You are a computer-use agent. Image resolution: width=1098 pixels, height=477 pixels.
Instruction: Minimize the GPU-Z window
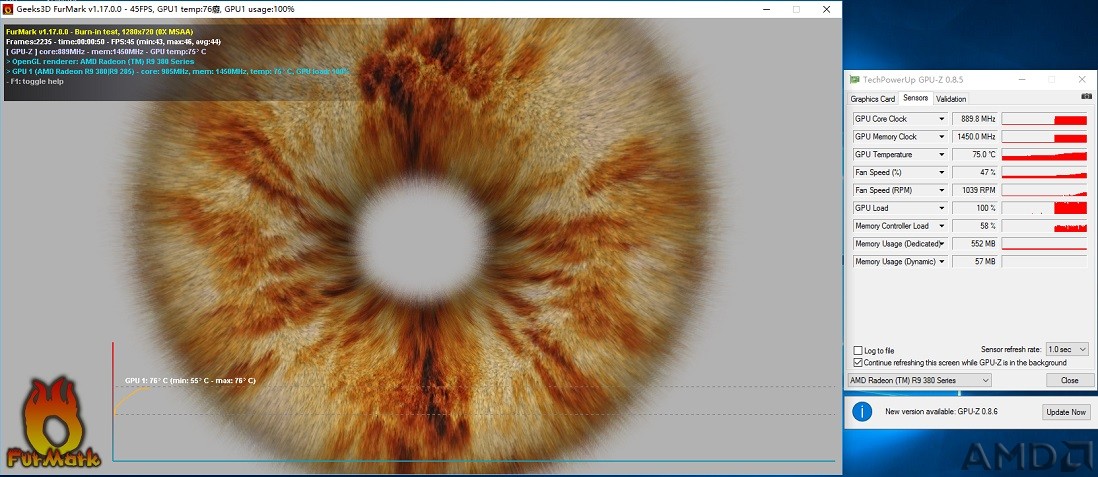(x=1021, y=80)
